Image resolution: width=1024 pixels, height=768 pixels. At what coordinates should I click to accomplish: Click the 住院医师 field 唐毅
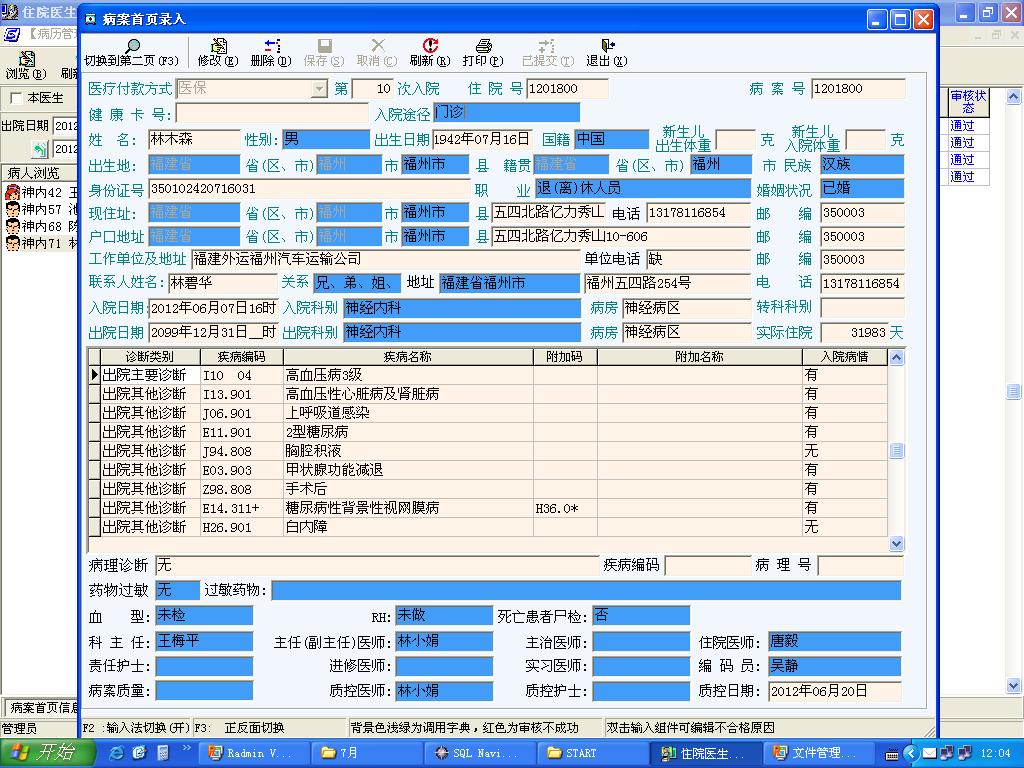(x=835, y=641)
